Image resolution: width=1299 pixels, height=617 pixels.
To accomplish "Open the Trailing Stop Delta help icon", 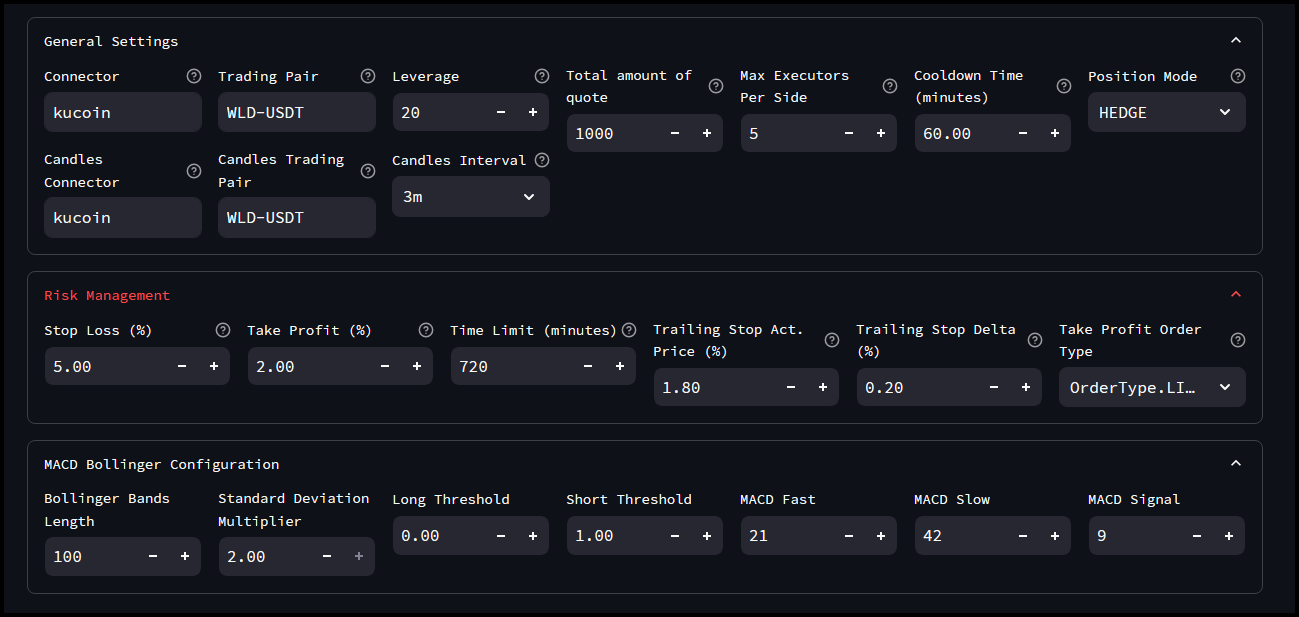I will click(1034, 340).
